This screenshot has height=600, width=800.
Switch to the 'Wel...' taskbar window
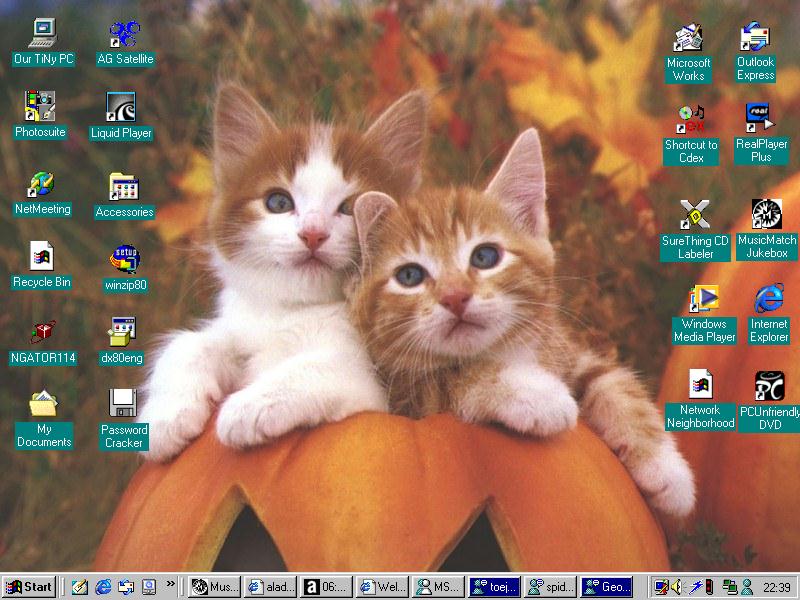click(x=382, y=587)
